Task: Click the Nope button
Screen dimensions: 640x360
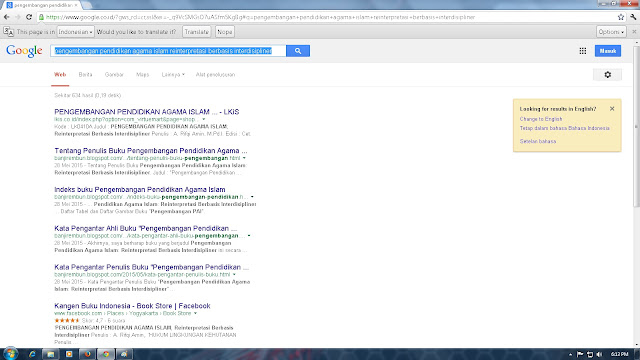Action: [224, 32]
